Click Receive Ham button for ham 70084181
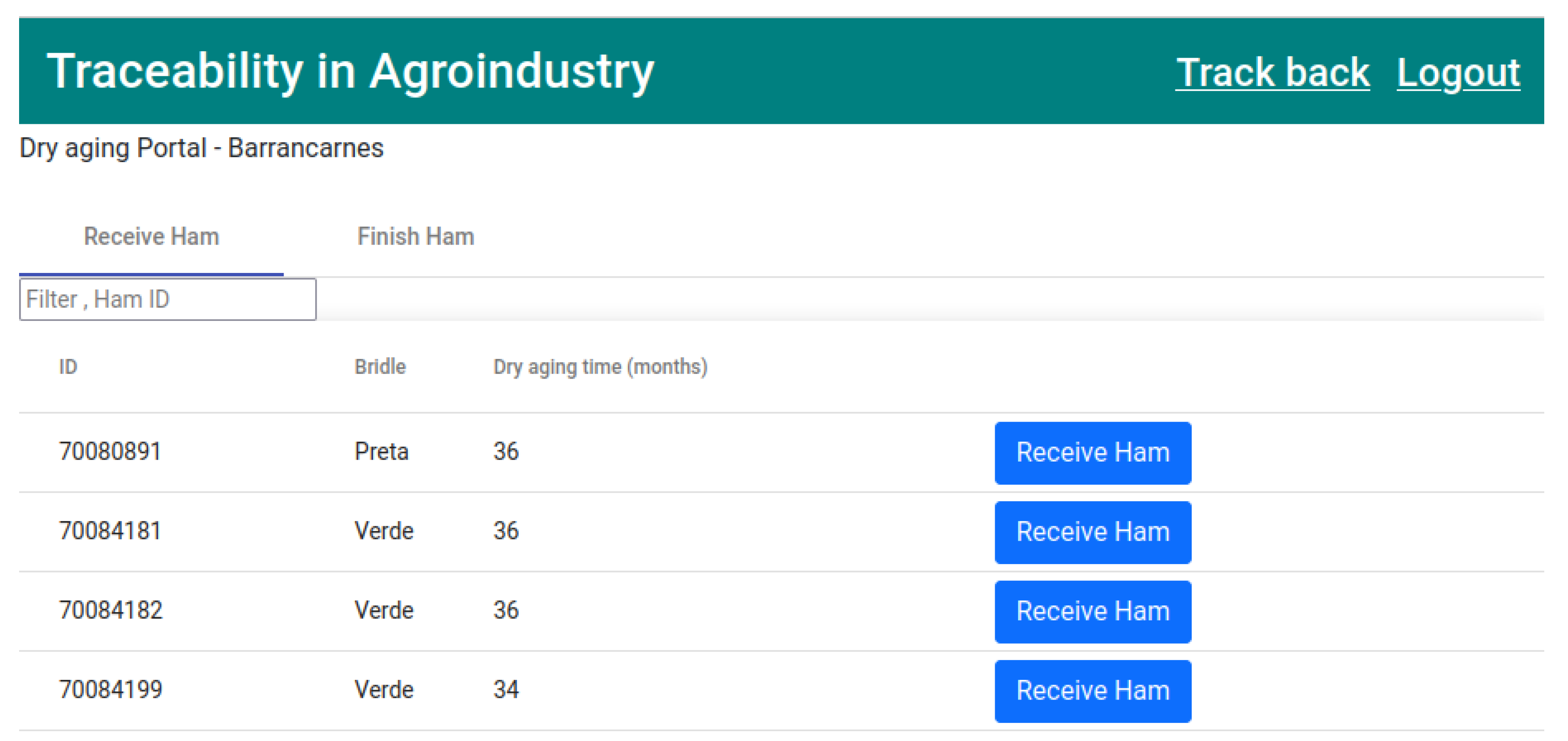 pos(1092,531)
